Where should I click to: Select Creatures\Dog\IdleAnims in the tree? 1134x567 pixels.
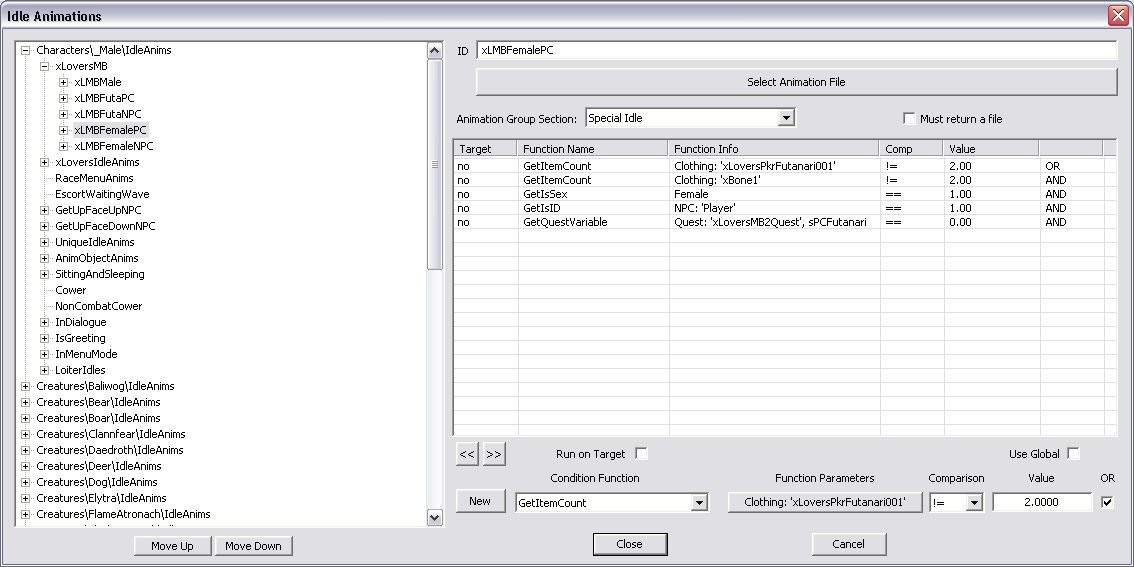(97, 482)
